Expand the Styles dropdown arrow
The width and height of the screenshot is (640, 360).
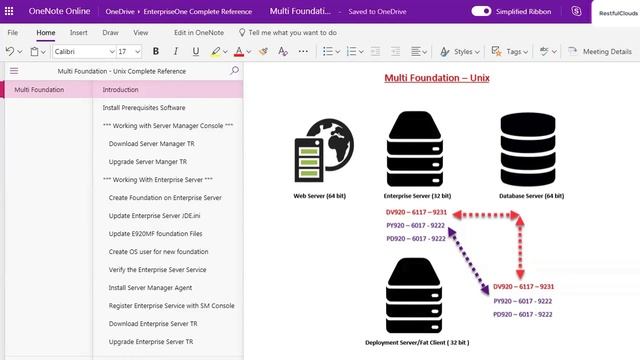click(x=477, y=52)
